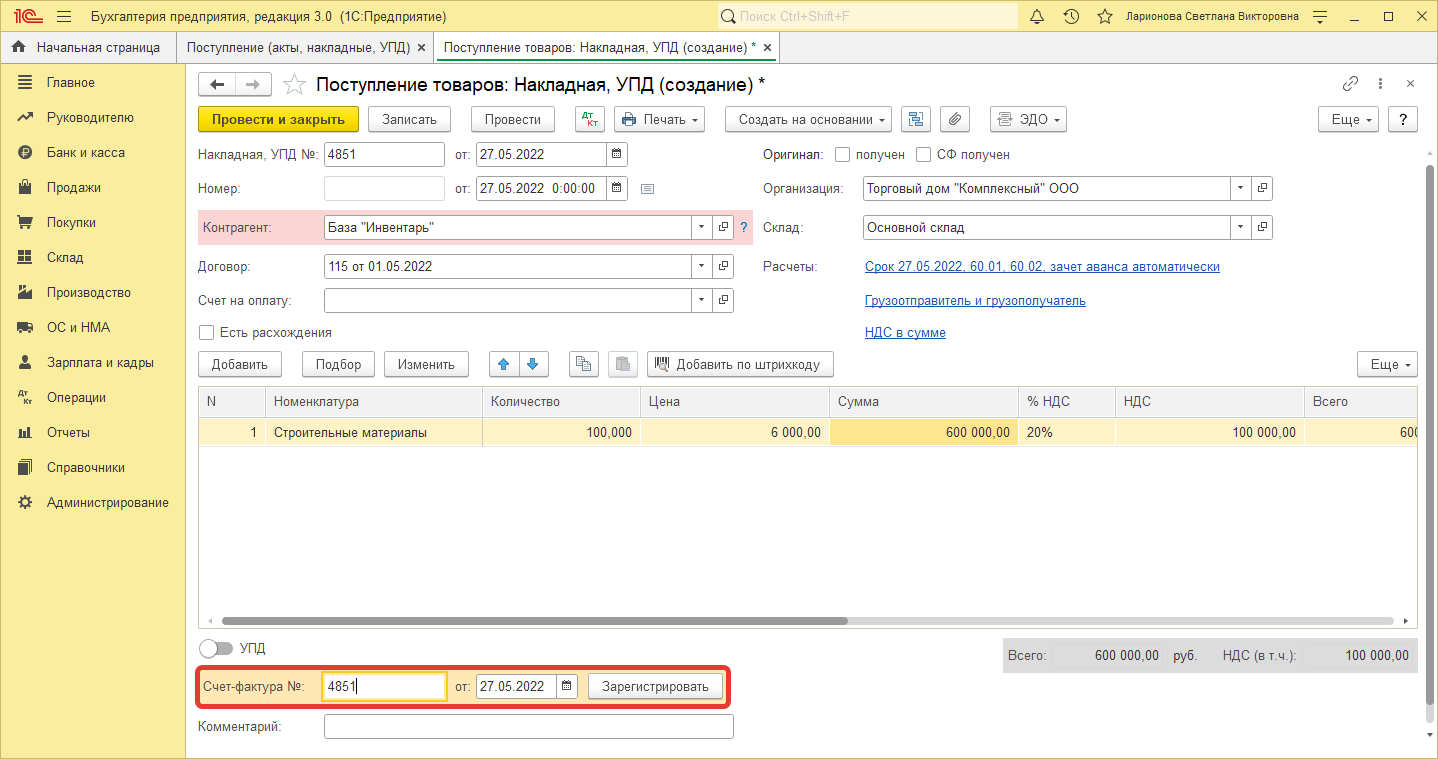The width and height of the screenshot is (1438, 759).
Task: Open service settings icon next to user name
Action: tap(1320, 17)
